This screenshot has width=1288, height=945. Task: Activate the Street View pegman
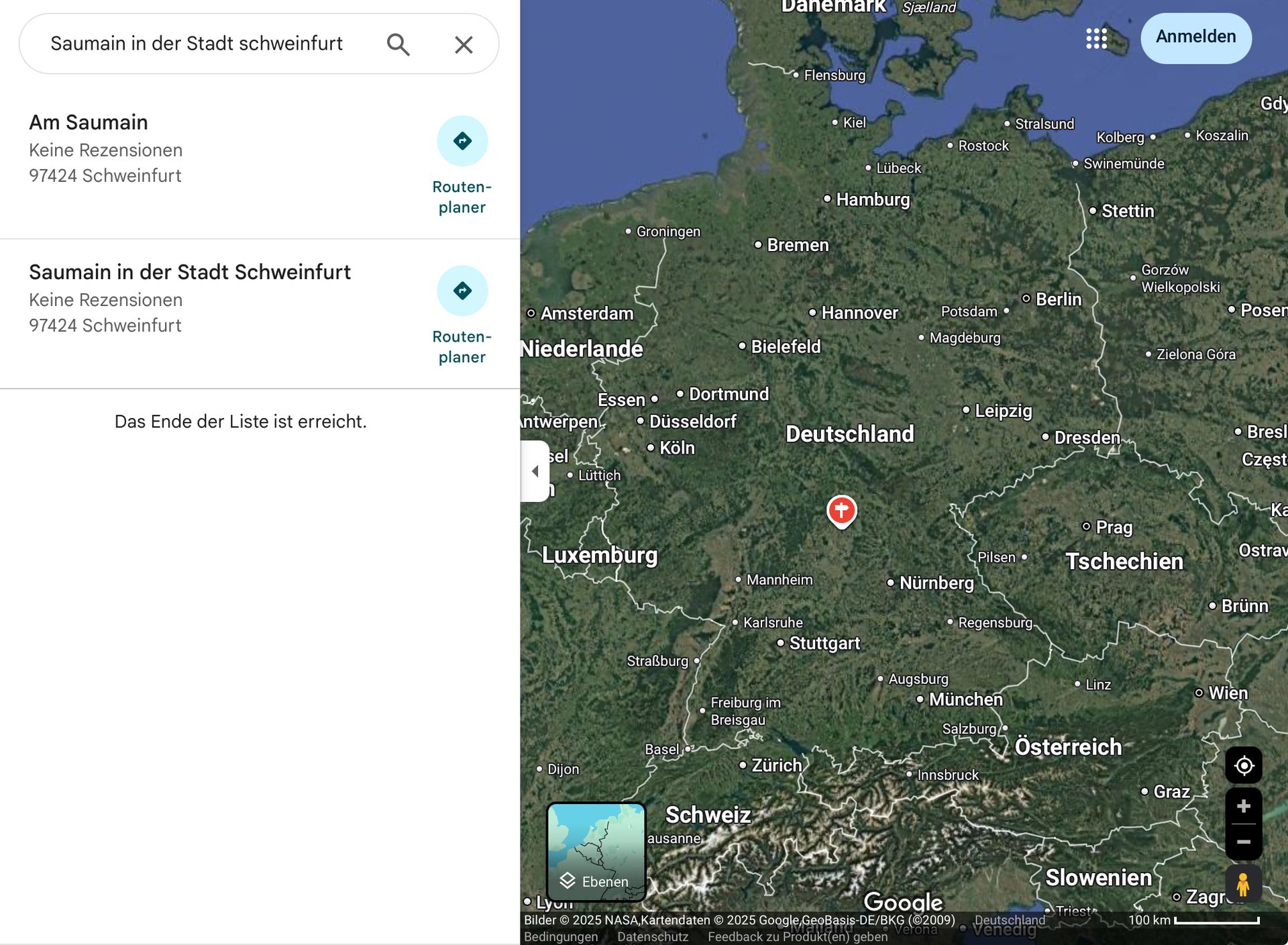pos(1243,884)
